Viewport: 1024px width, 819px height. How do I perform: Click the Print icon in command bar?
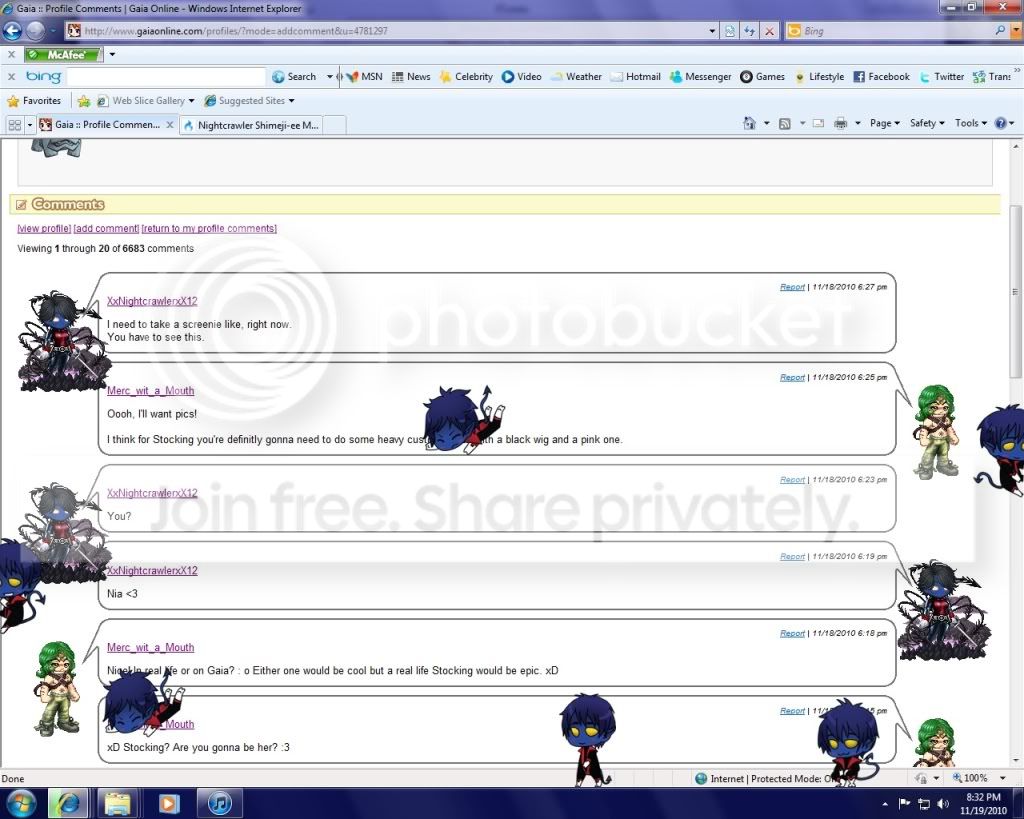(x=840, y=123)
